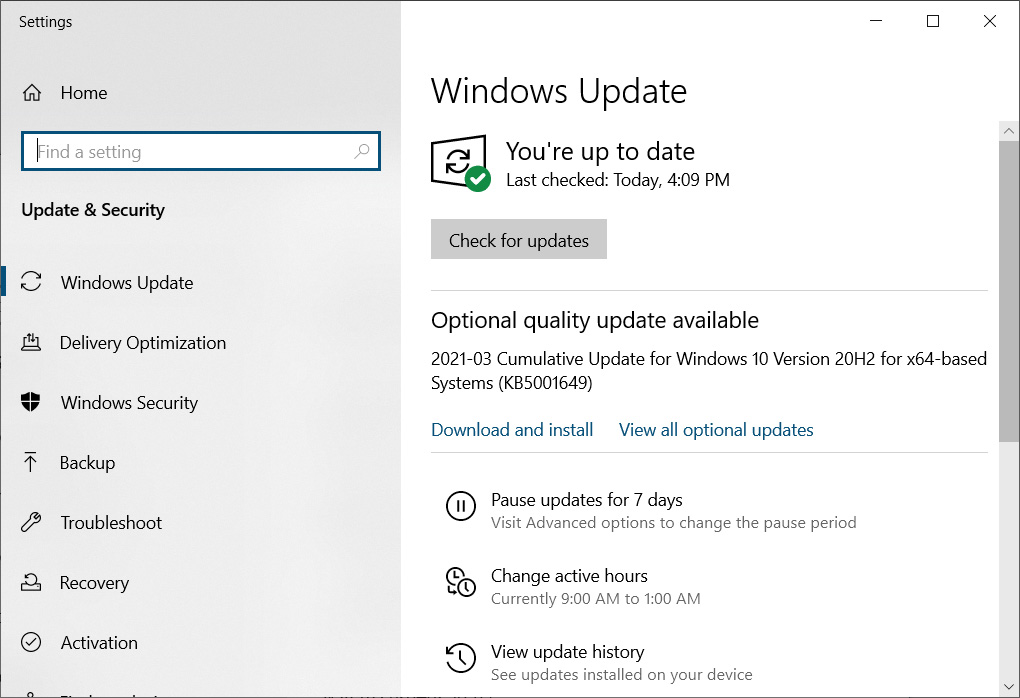Click the 'Update & Security' section heading
The height and width of the screenshot is (698, 1020).
tap(93, 210)
